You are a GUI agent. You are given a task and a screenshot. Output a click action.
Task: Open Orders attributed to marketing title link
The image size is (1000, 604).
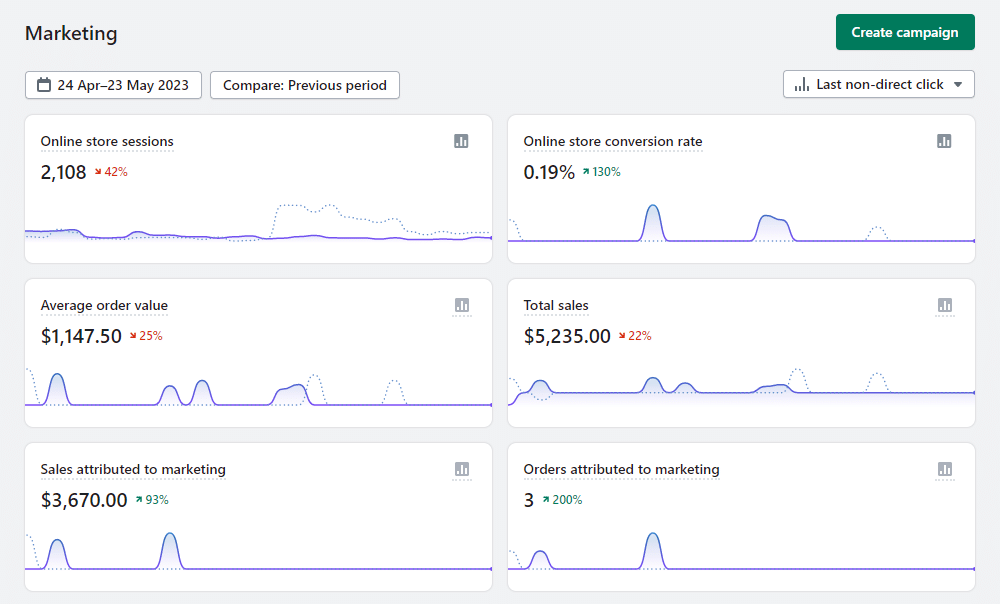pos(621,469)
